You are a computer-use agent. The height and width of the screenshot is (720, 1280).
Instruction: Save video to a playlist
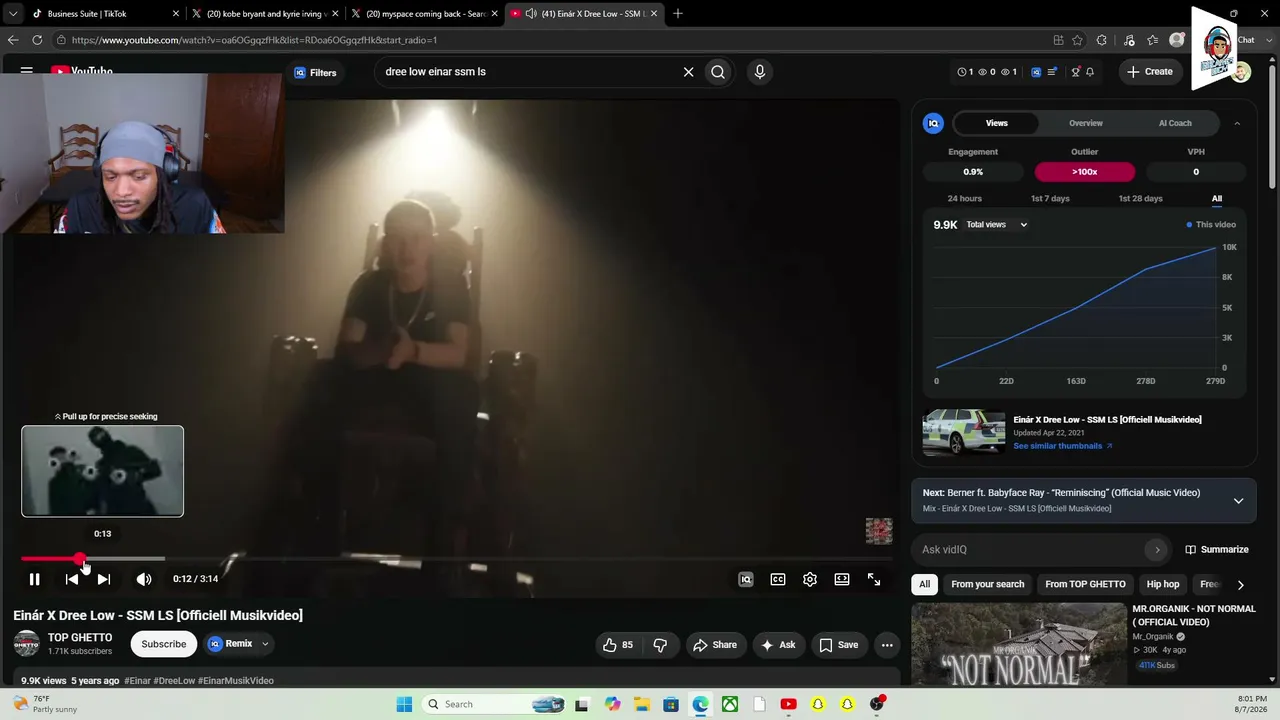[839, 645]
